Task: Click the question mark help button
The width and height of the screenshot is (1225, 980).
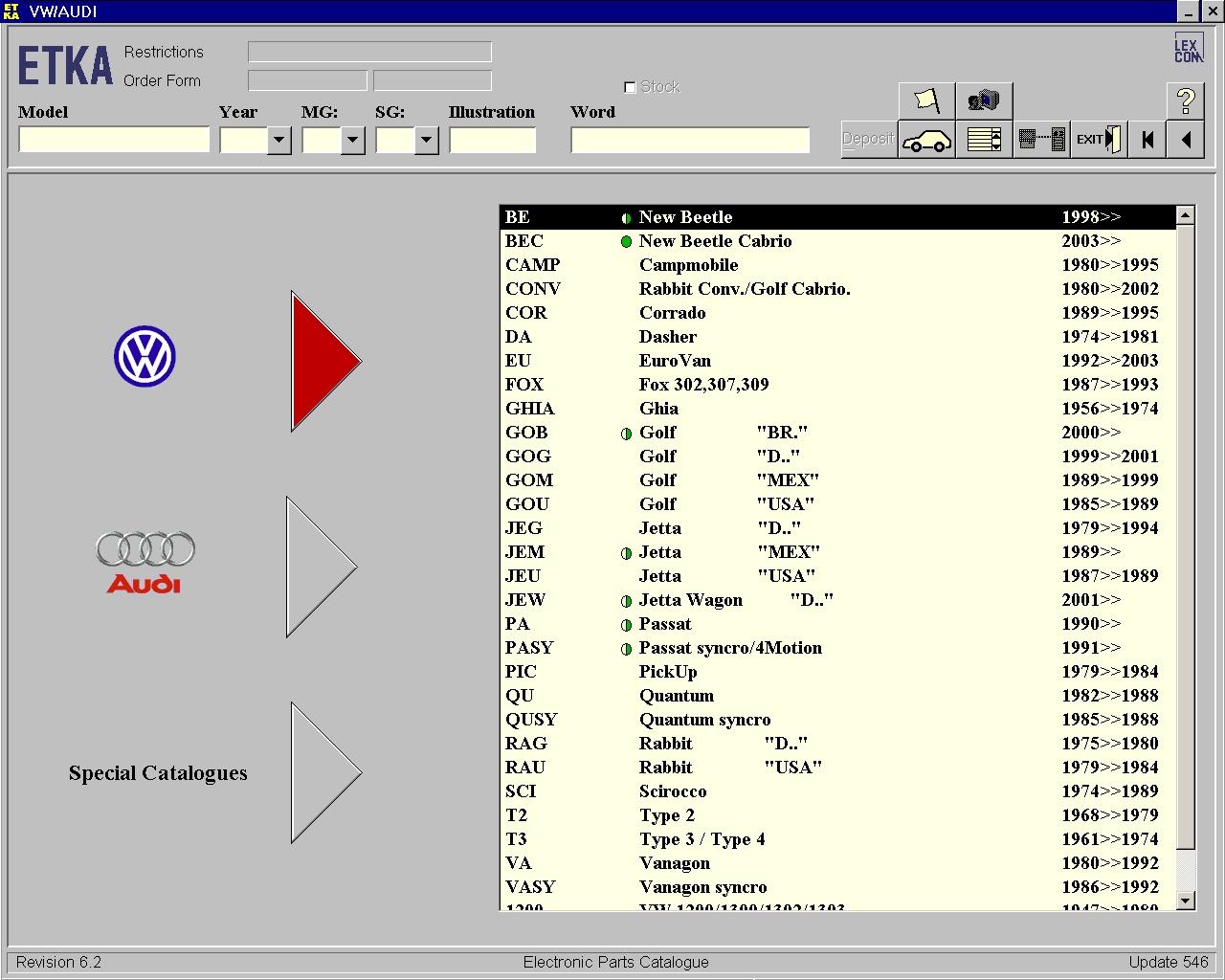Action: pos(1186,100)
